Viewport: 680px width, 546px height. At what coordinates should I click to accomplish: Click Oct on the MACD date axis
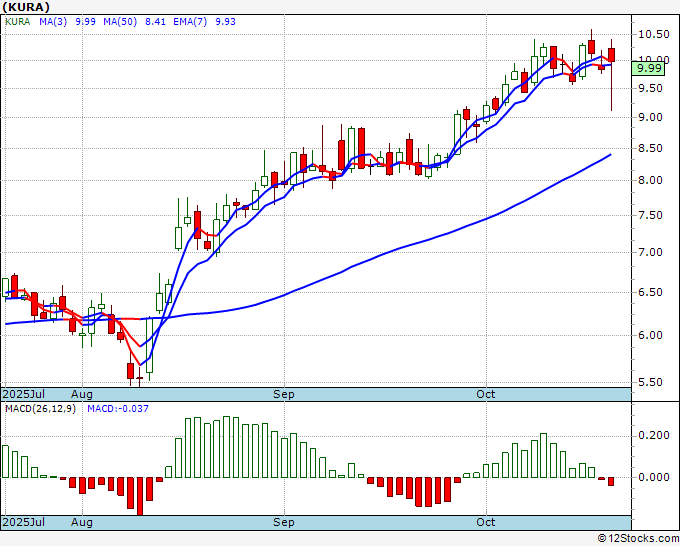(x=485, y=522)
